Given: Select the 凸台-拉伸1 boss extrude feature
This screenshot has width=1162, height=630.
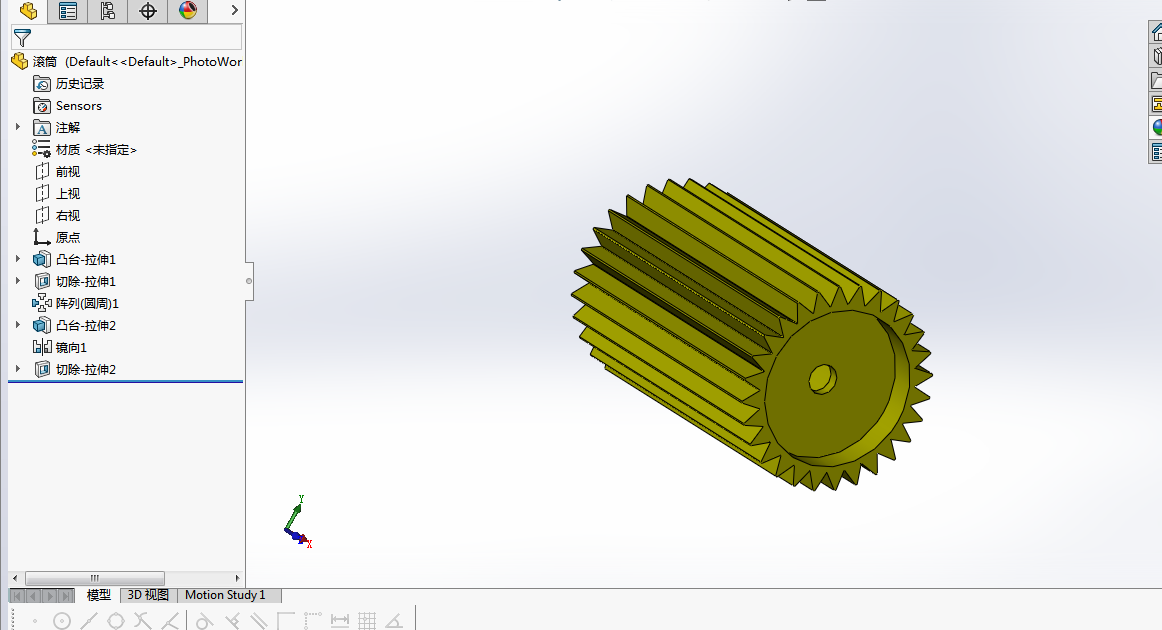Looking at the screenshot, I should point(75,259).
